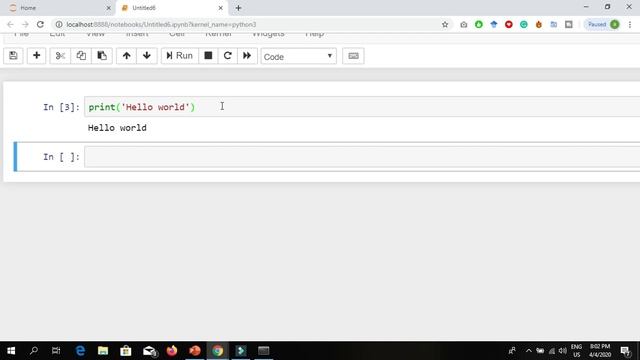This screenshot has height=360, width=640.
Task: View site information icon in address bar
Action: [59, 24]
